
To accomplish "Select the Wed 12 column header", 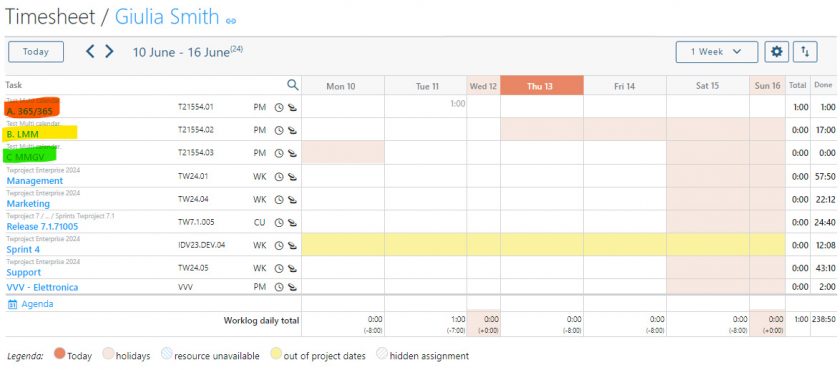I will 483,86.
